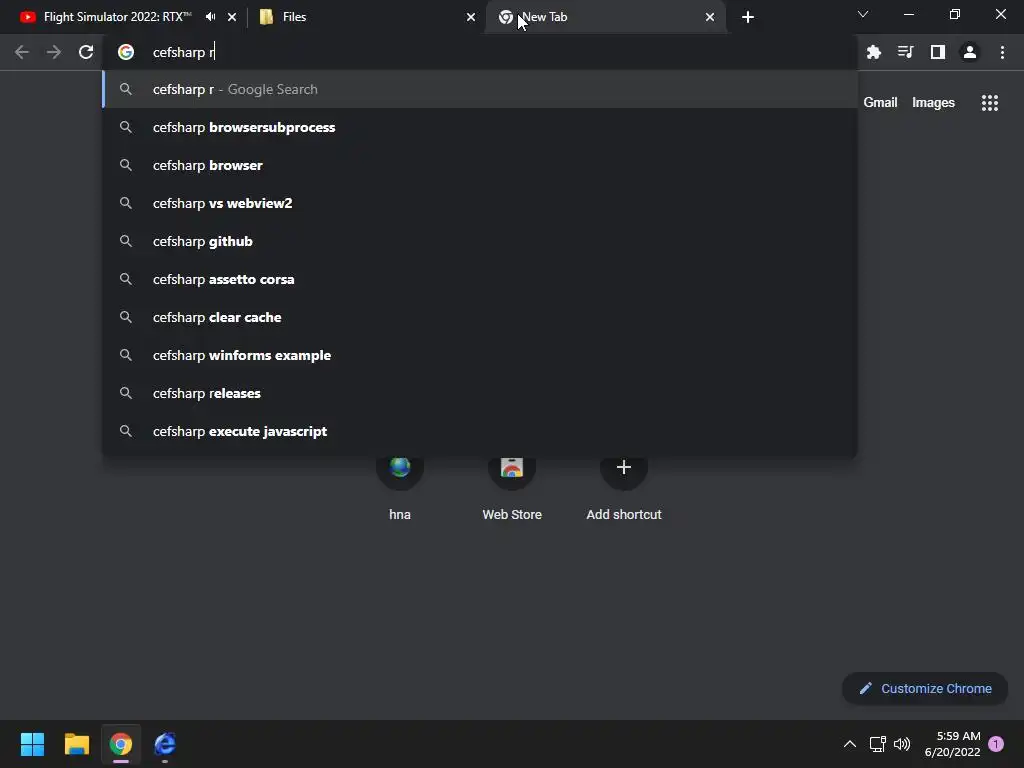The height and width of the screenshot is (768, 1024).
Task: Mute the Flight Simulator tab audio icon
Action: [210, 17]
